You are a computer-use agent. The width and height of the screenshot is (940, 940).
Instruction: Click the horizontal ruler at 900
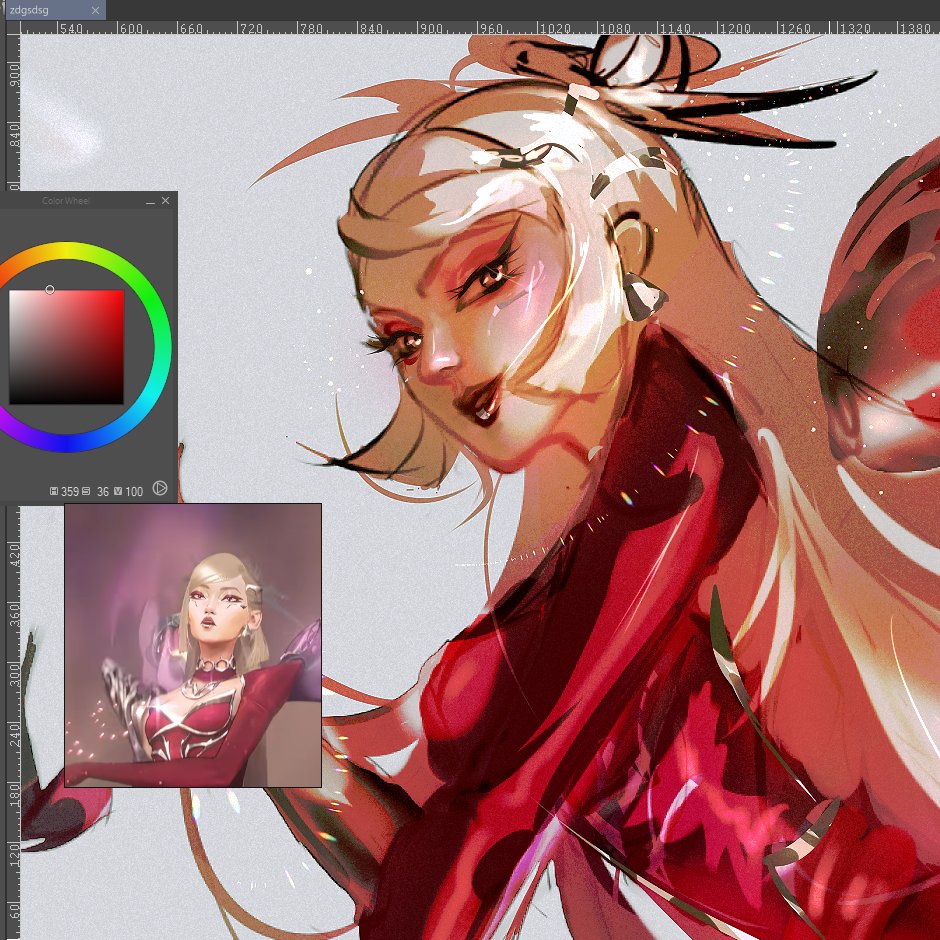[x=430, y=28]
